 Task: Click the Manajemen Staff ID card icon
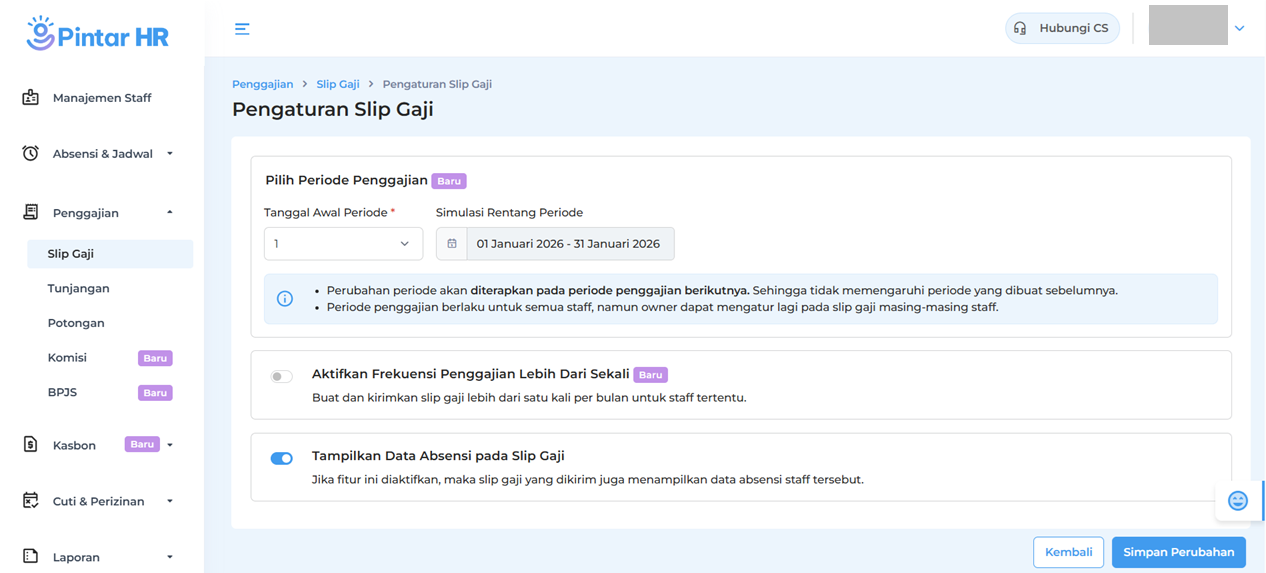point(31,98)
